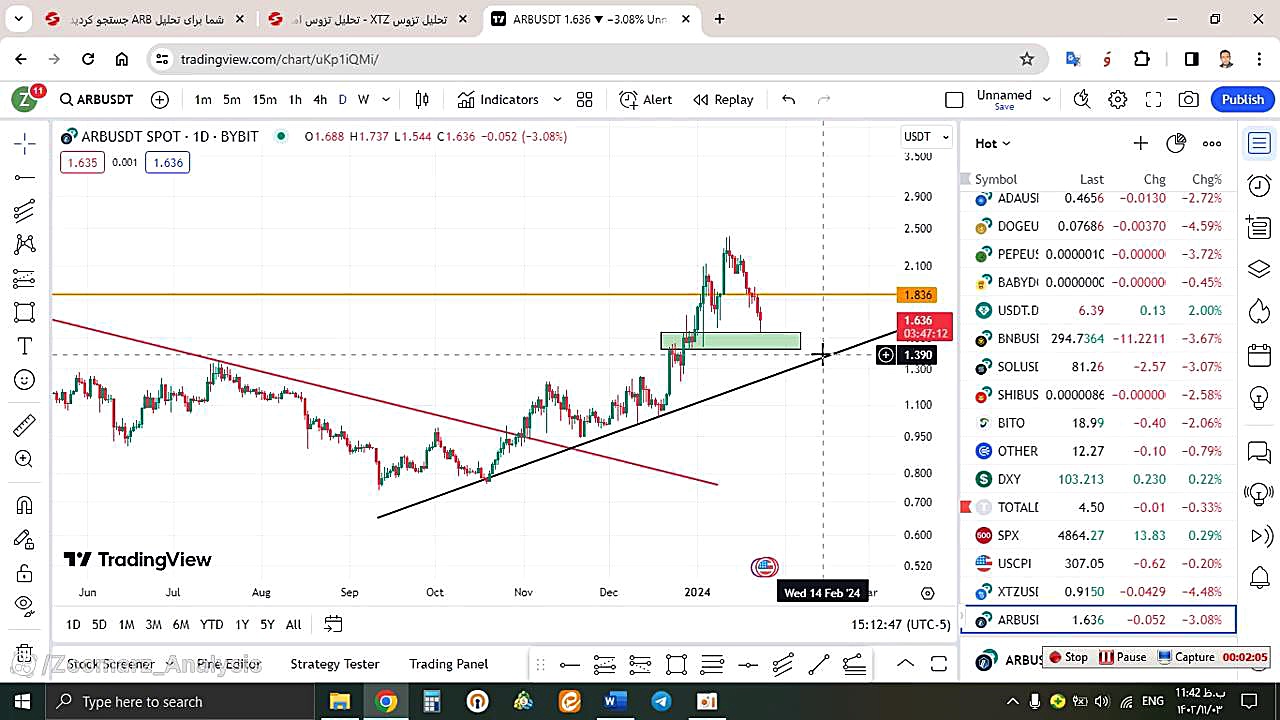Stop the screen recording
Screen dimensions: 1280x720
pos(1067,657)
